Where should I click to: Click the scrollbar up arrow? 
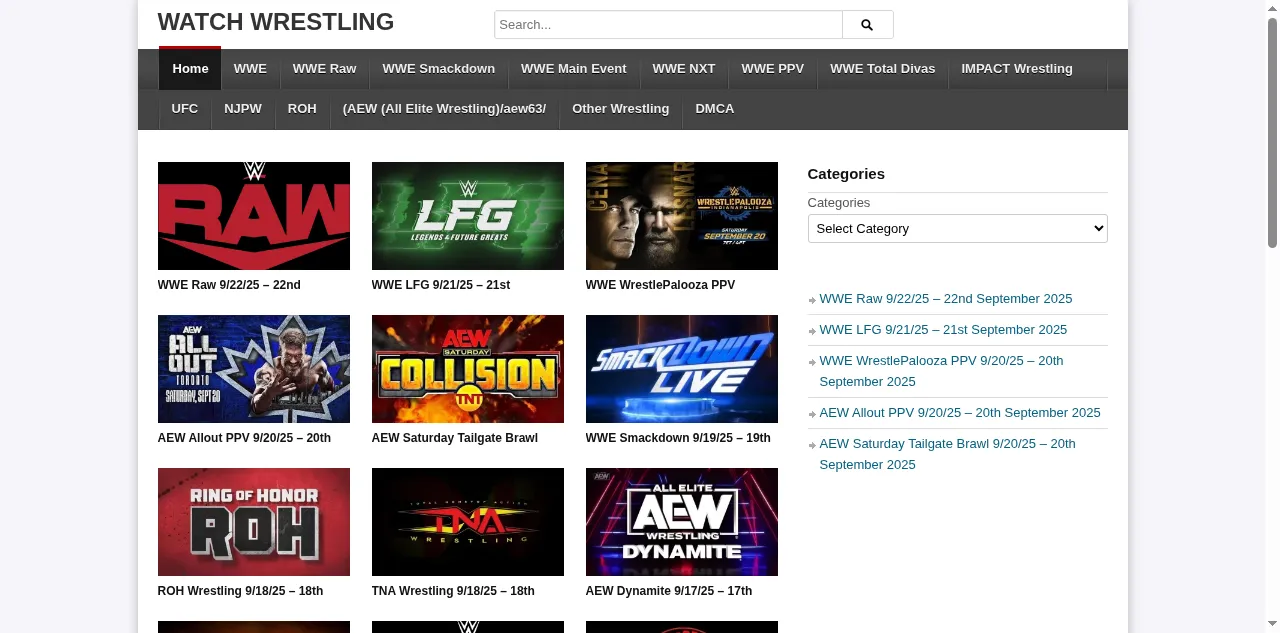click(x=1272, y=7)
